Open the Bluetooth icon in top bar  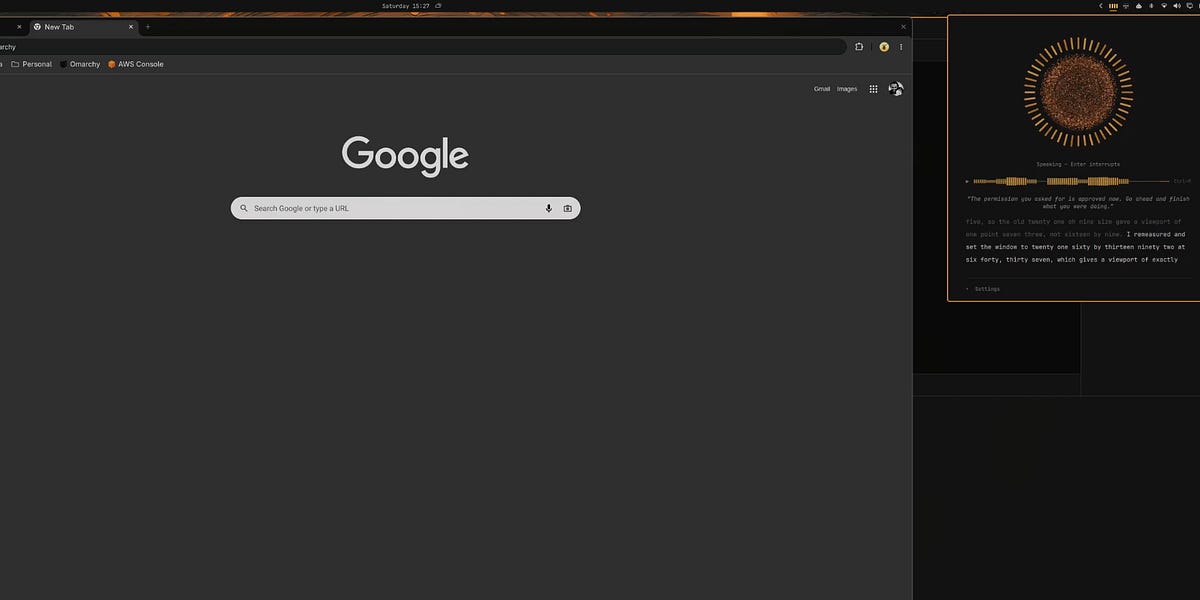click(x=1151, y=6)
